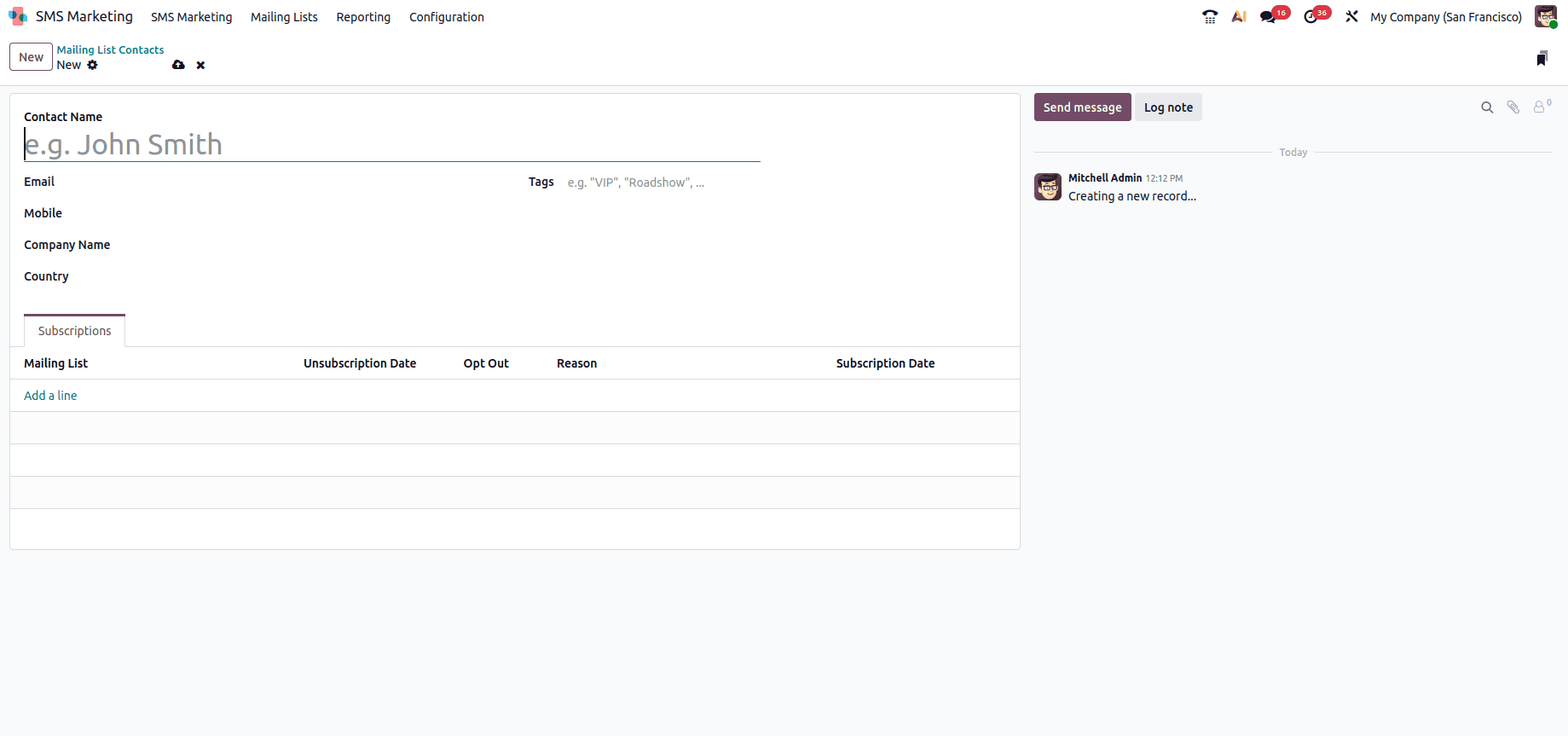This screenshot has width=1568, height=736.
Task: Click the SMS Marketing app title text
Action: click(84, 16)
